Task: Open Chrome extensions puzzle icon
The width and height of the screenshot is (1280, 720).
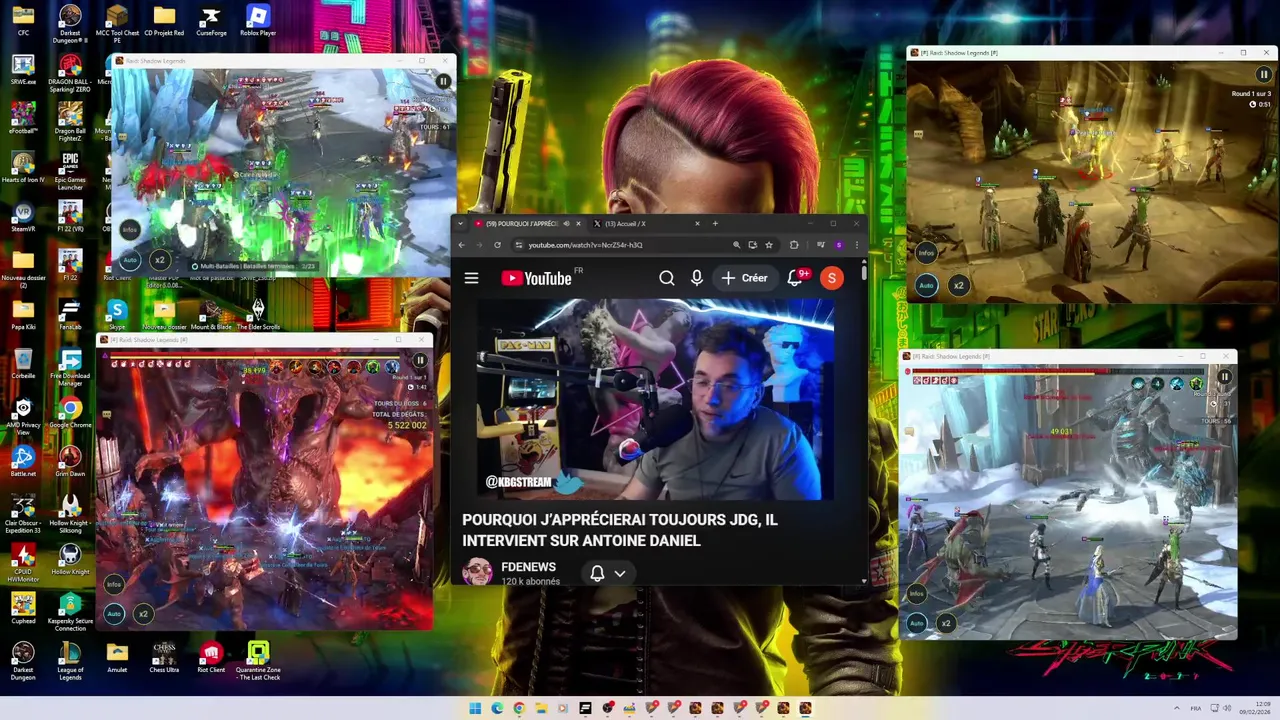Action: tap(794, 245)
